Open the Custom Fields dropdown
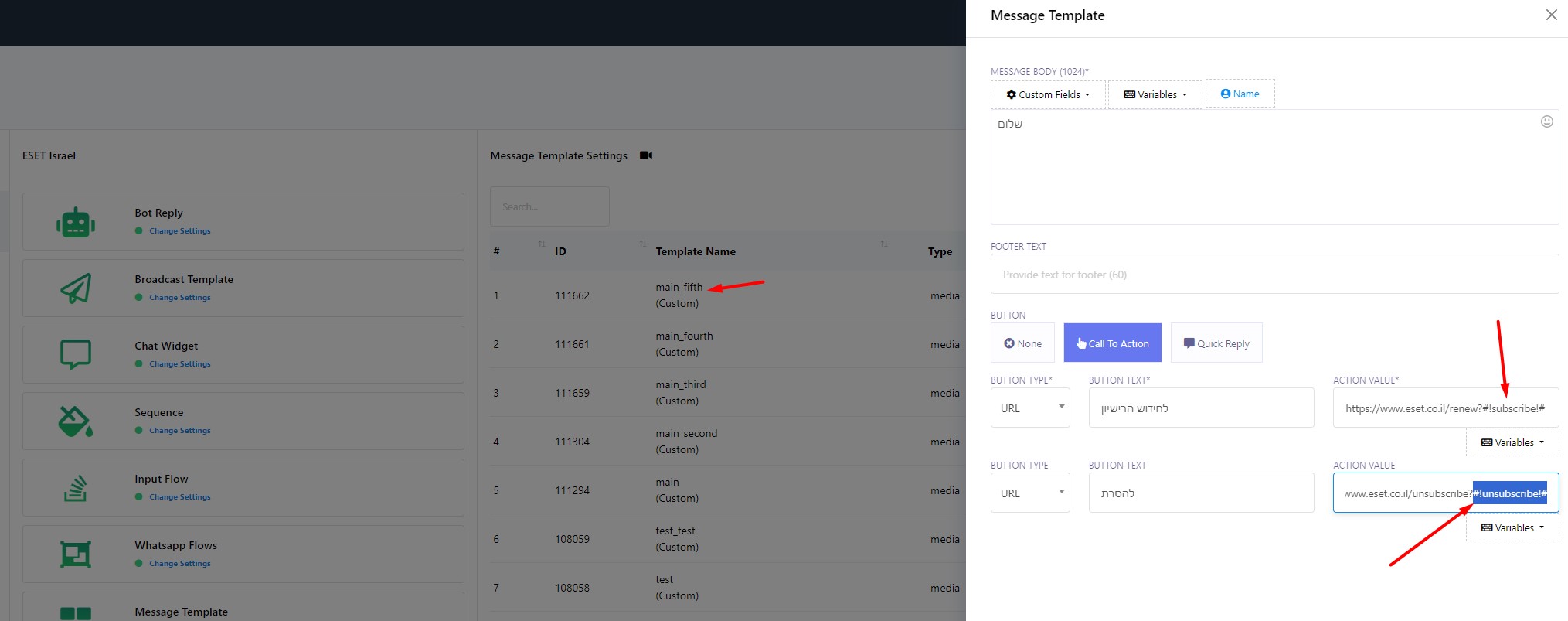 (x=1048, y=94)
